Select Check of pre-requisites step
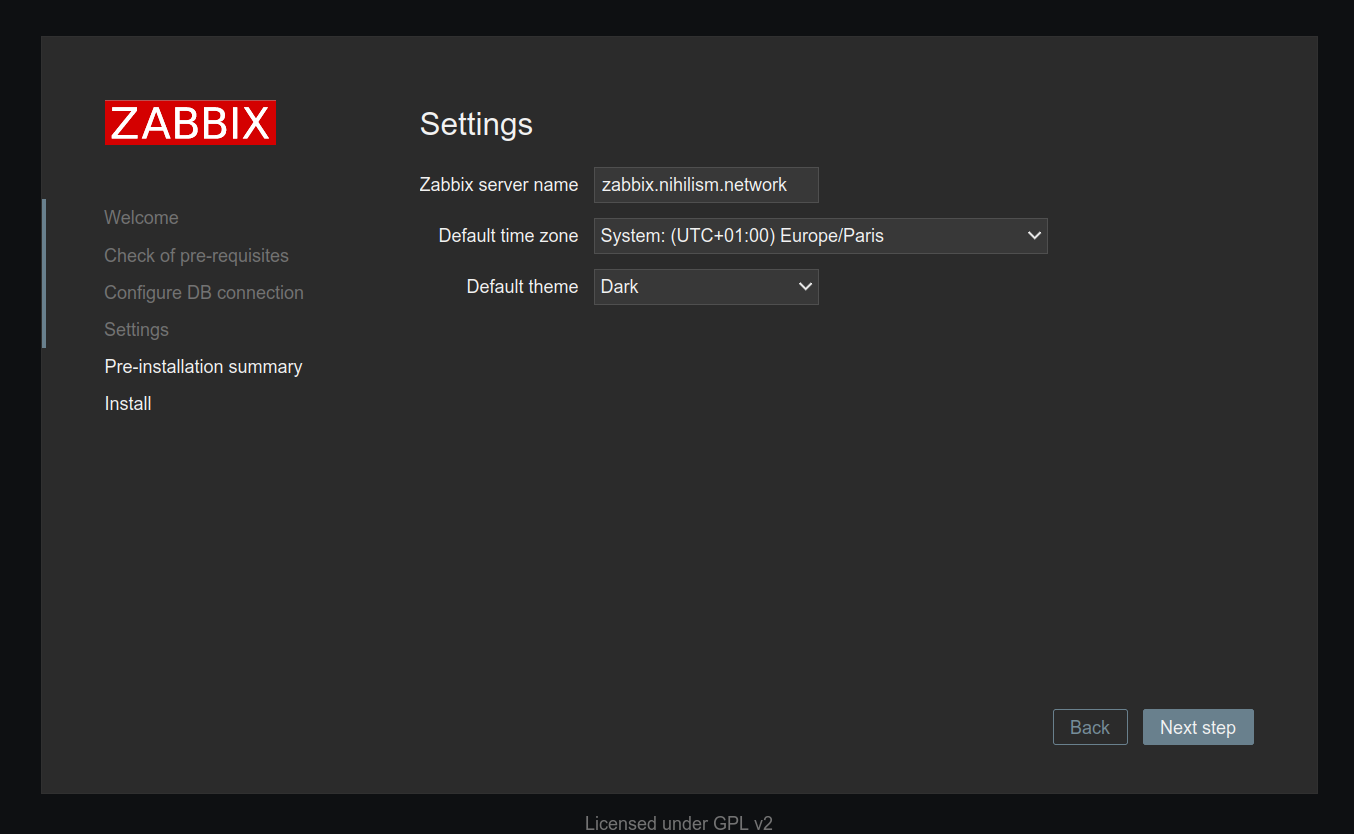This screenshot has width=1354, height=834. pos(196,256)
